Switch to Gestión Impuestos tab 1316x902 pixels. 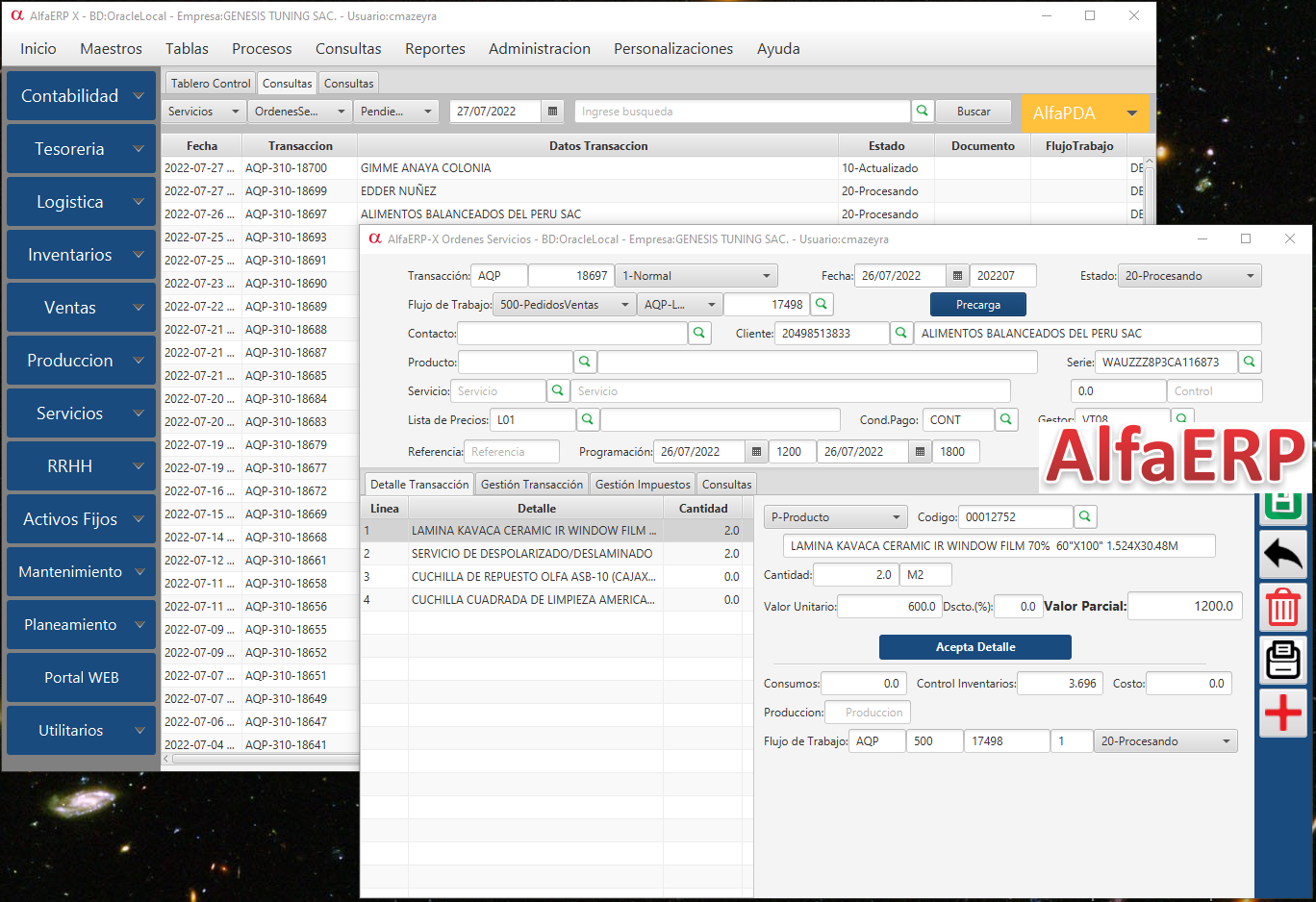click(x=643, y=485)
